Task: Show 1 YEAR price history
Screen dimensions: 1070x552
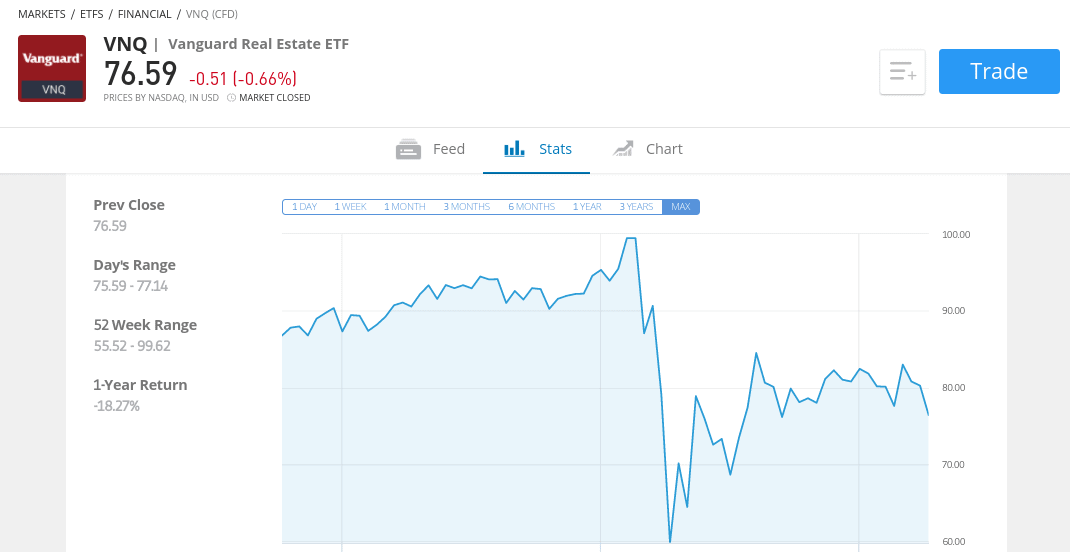Action: click(x=587, y=207)
